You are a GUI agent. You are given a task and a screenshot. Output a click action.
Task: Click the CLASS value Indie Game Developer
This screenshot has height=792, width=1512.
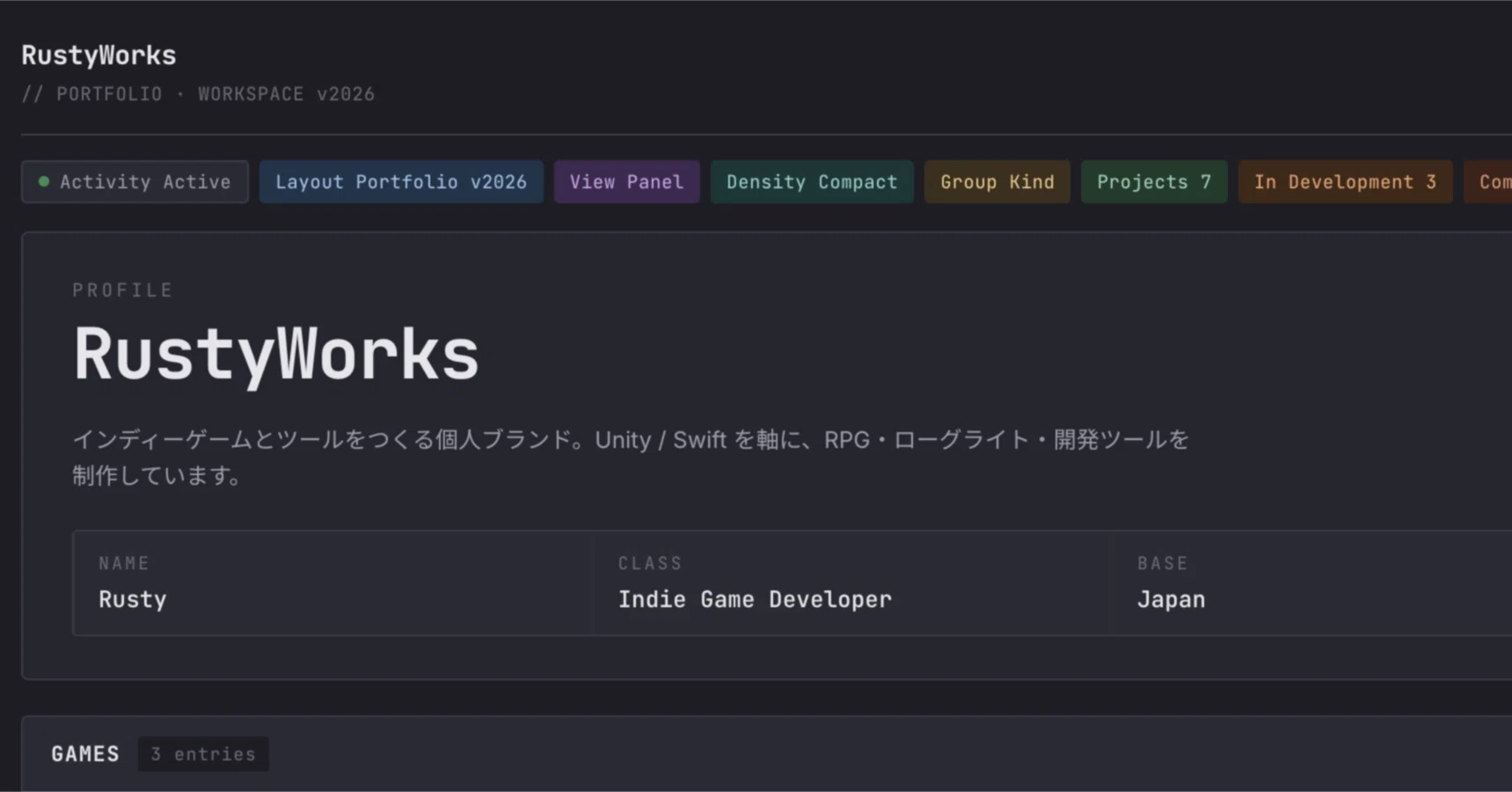coord(755,599)
